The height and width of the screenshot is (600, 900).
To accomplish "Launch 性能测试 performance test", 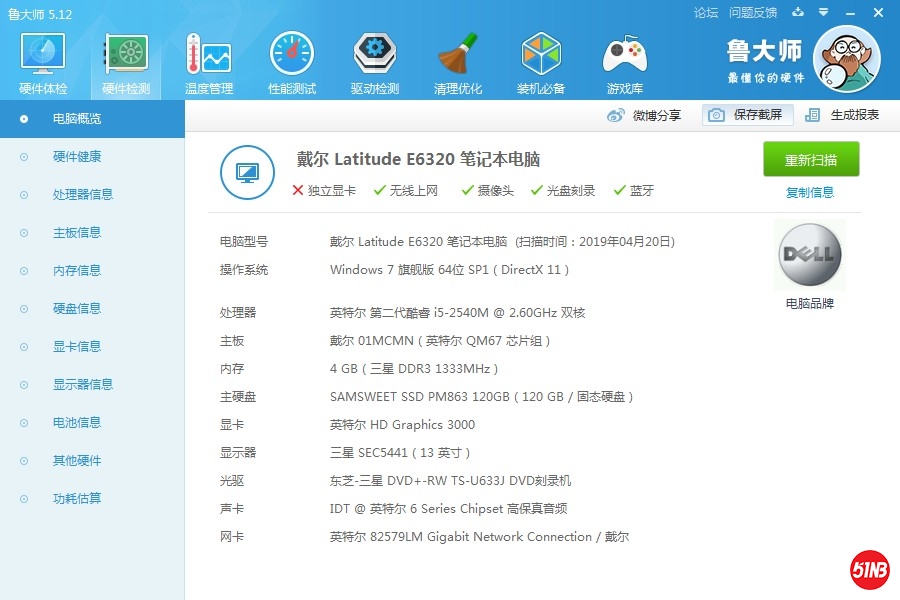I will (x=291, y=60).
